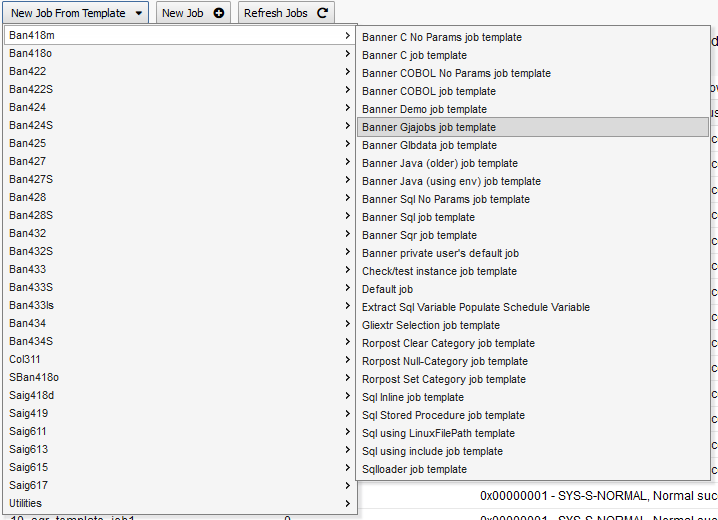Viewport: 718px width, 520px height.
Task: Expand the Utilities submenu arrow
Action: pyautogui.click(x=347, y=503)
